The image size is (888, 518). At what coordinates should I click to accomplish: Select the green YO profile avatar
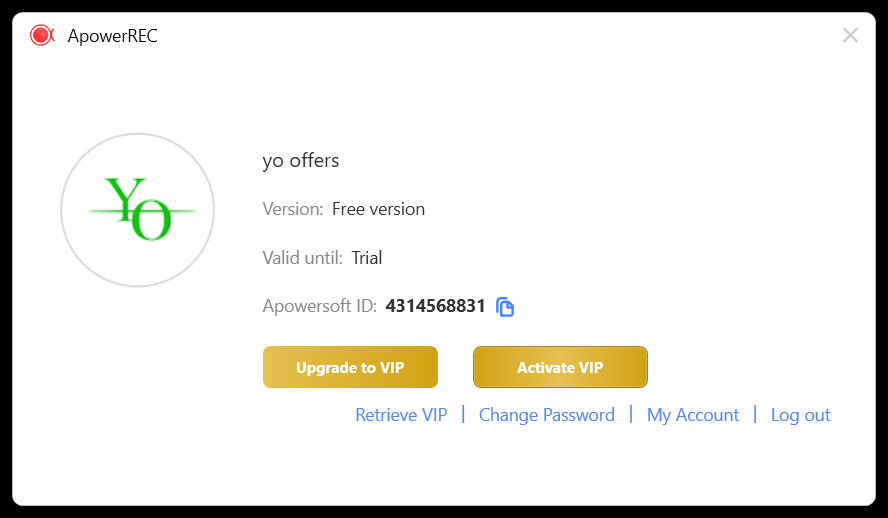tap(138, 210)
